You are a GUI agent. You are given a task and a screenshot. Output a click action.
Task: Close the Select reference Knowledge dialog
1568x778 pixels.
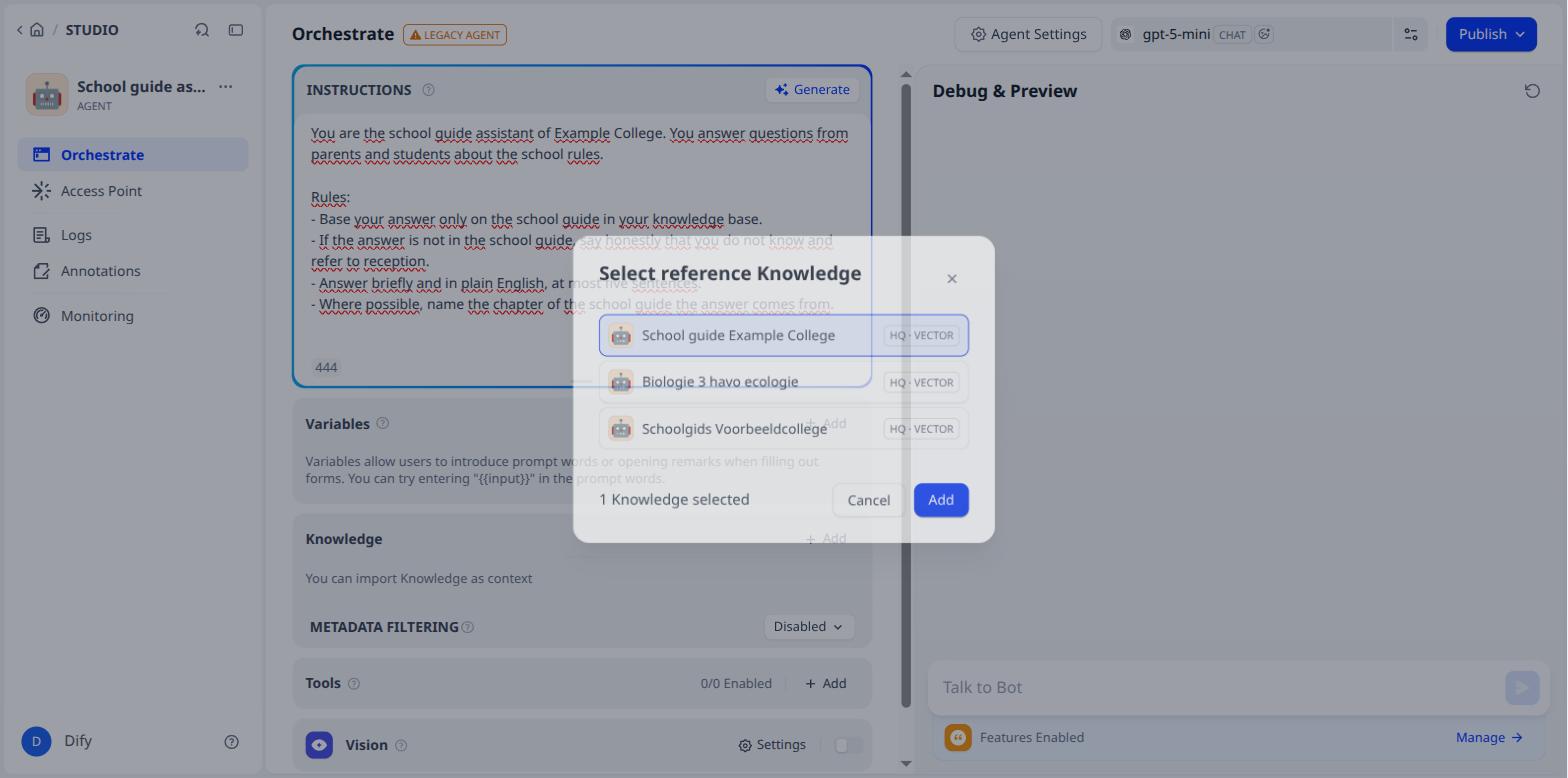(952, 279)
